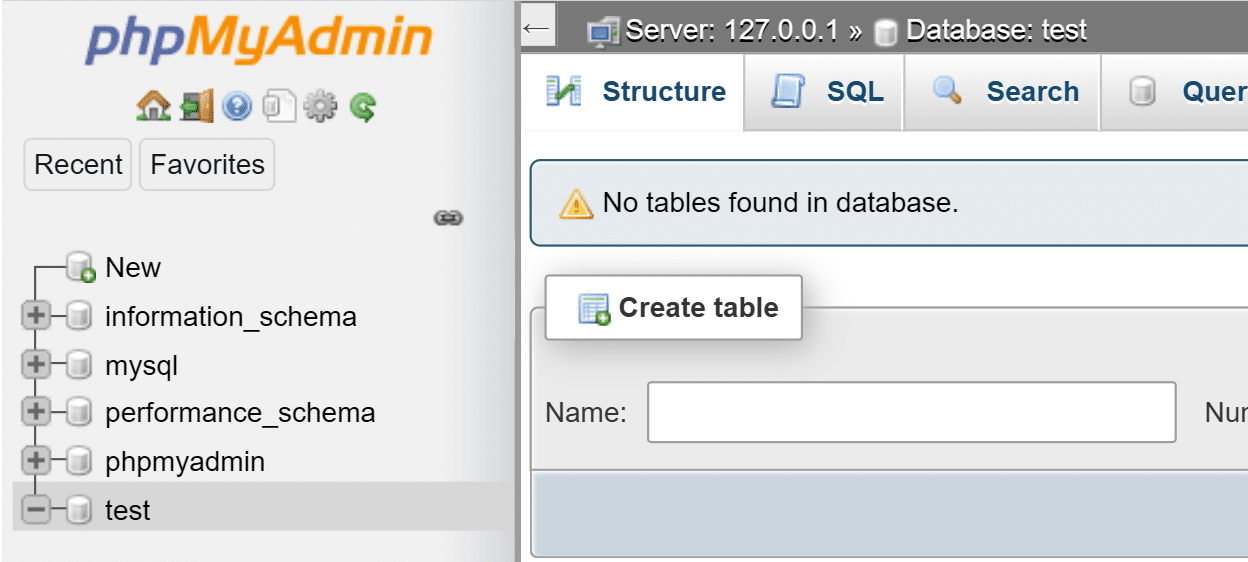This screenshot has height=562, width=1248.
Task: Click the collapse panel left arrow
Action: pyautogui.click(x=537, y=29)
